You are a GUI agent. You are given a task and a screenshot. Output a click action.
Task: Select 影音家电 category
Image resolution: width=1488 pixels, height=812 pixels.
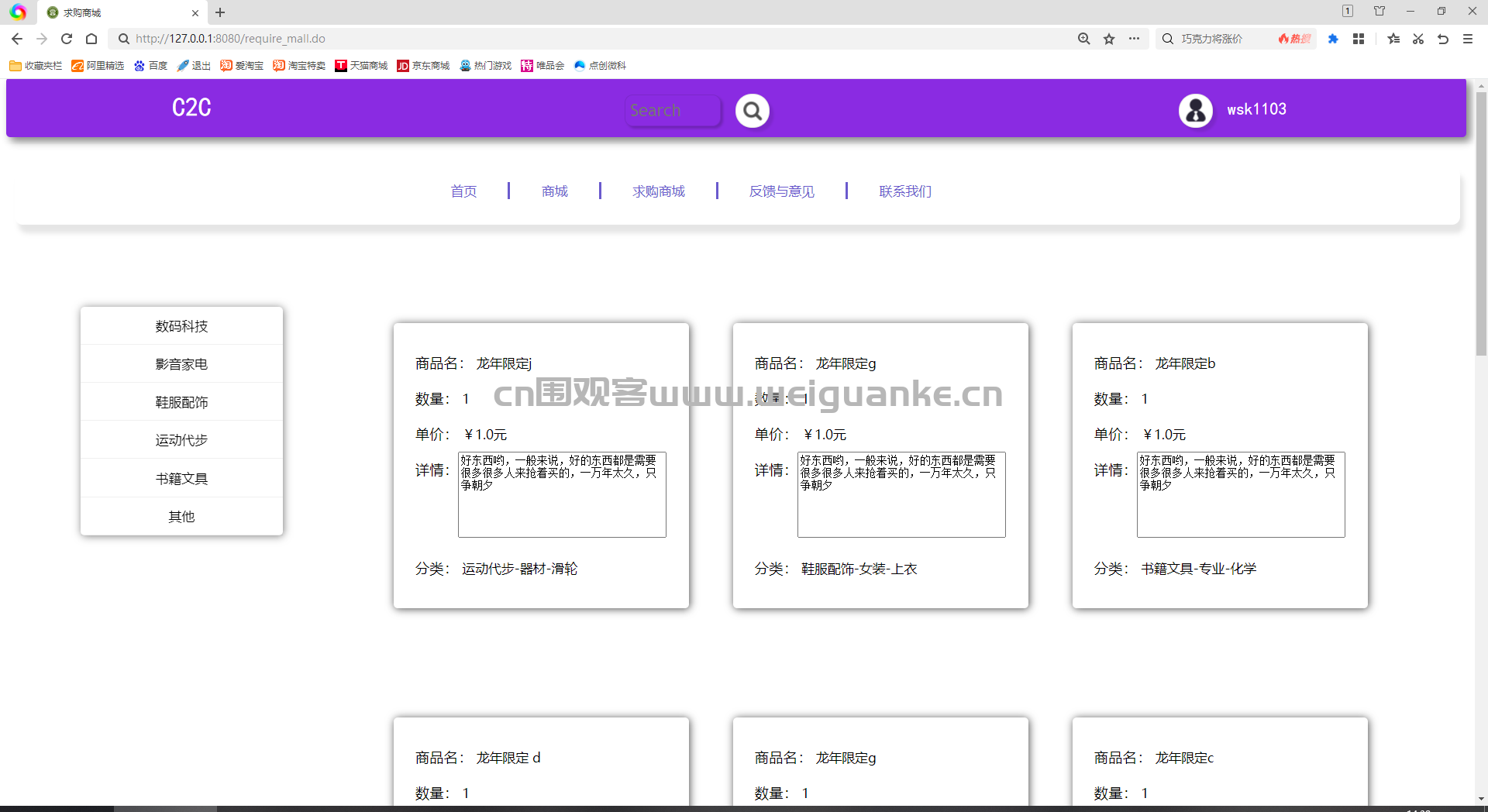point(181,364)
